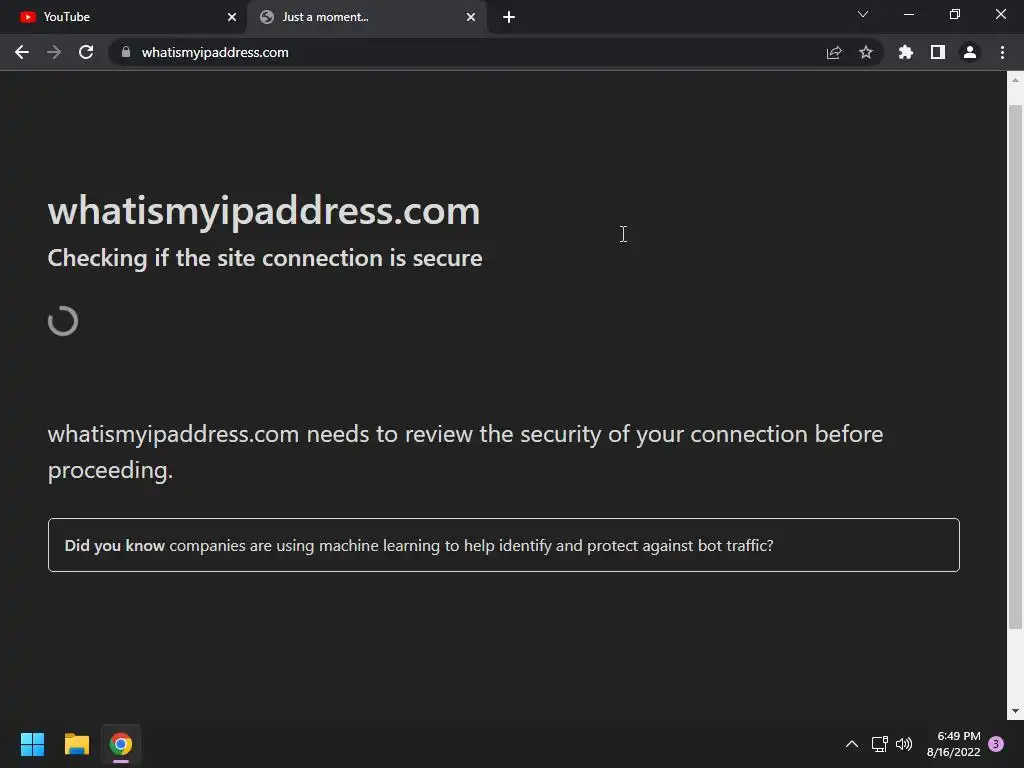Screen dimensions: 1024x768
Task: Expand the tab search dropdown
Action: click(863, 14)
